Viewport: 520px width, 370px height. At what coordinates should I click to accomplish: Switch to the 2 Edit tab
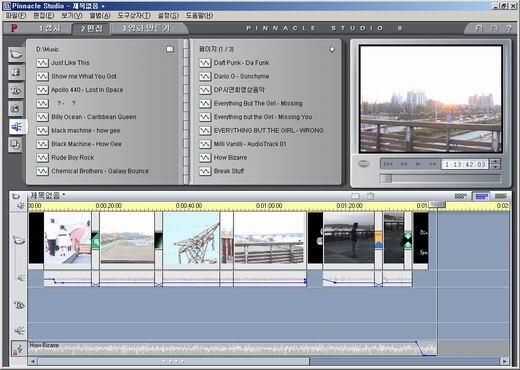(91, 28)
